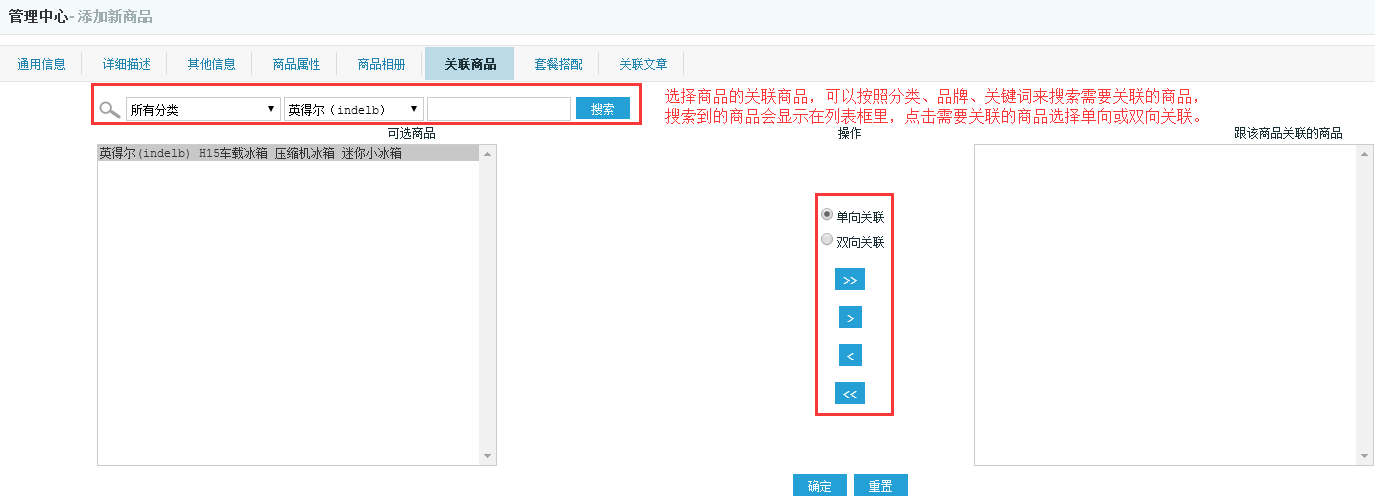
Task: Go to the 商品属性 tab
Action: pyautogui.click(x=296, y=64)
